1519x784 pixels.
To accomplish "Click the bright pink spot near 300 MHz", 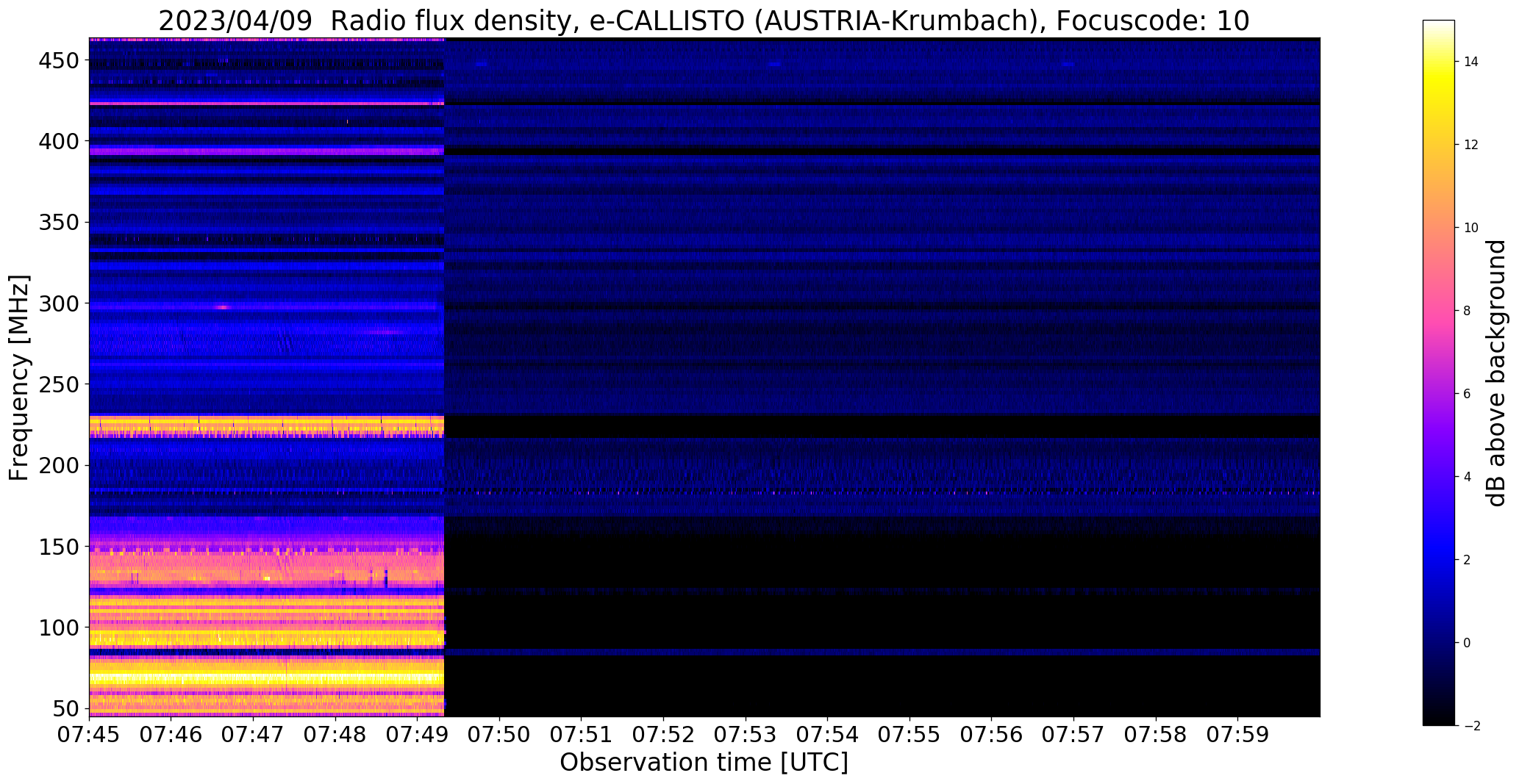I will click(x=223, y=307).
